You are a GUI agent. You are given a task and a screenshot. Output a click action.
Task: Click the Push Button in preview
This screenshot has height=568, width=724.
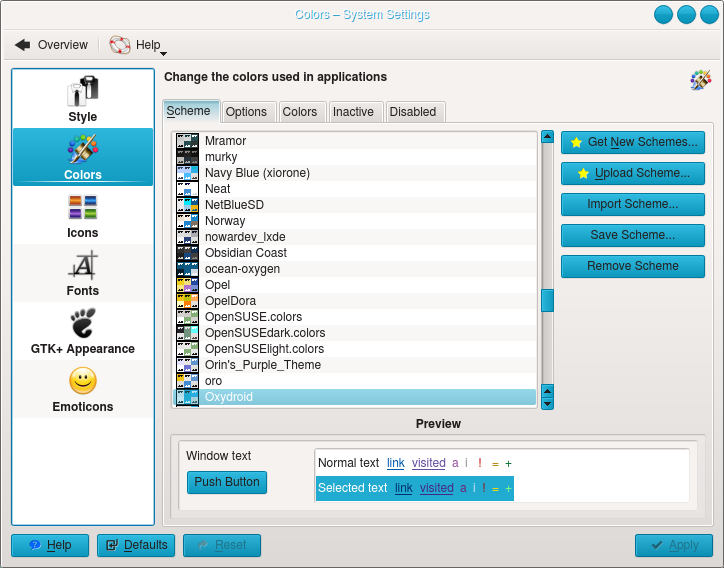point(227,482)
